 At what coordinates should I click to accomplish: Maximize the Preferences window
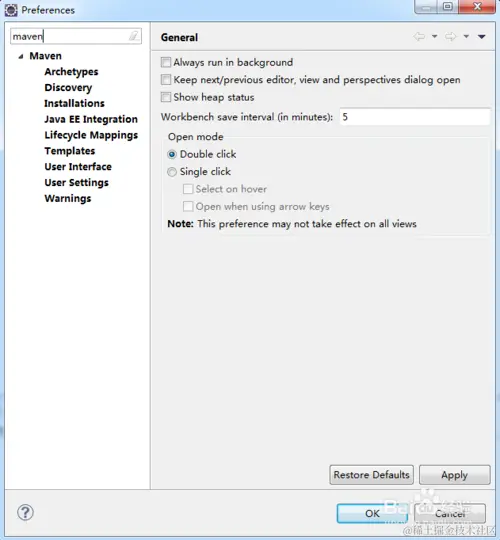click(448, 7)
